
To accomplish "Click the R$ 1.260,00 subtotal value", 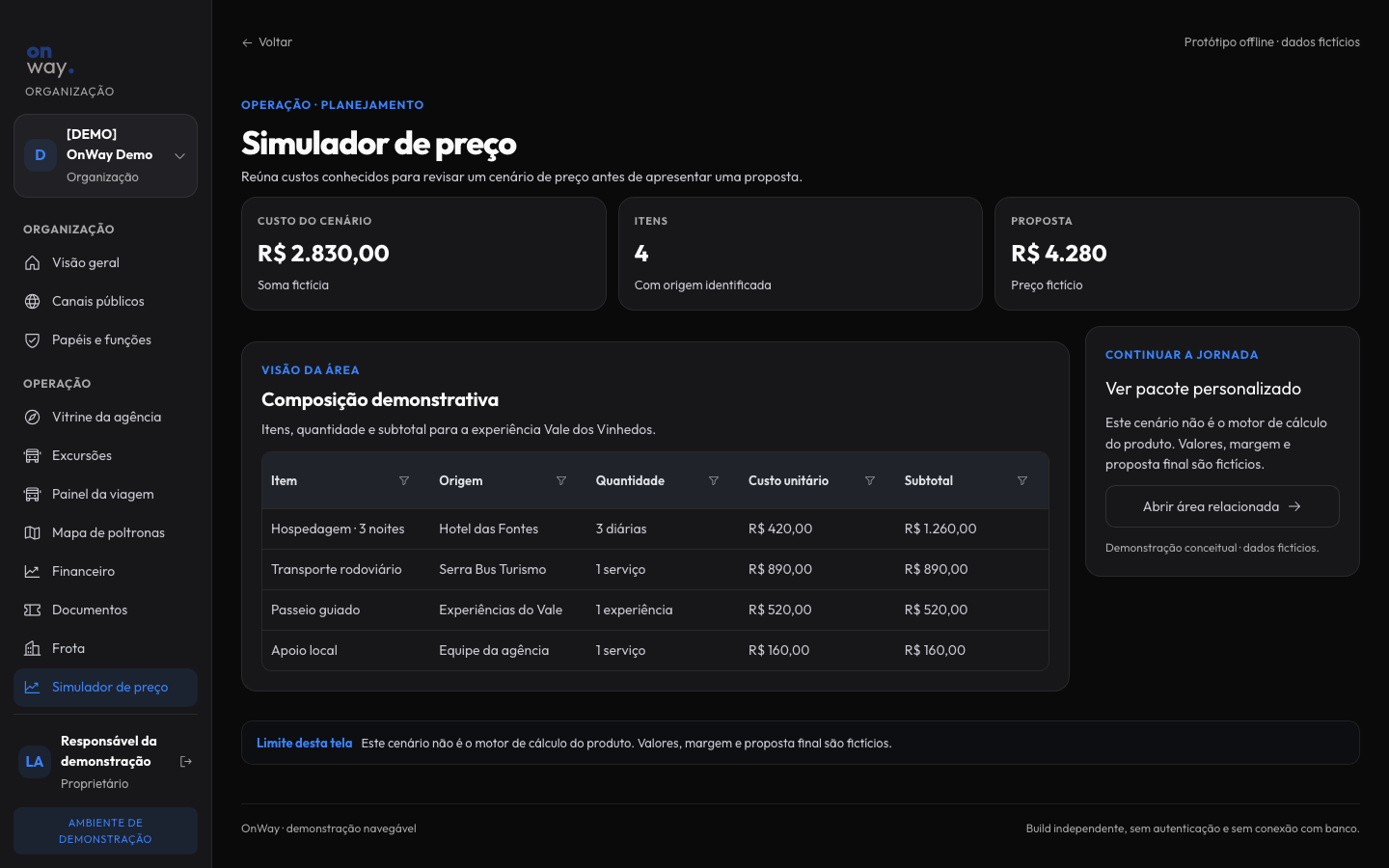I will pyautogui.click(x=940, y=529).
